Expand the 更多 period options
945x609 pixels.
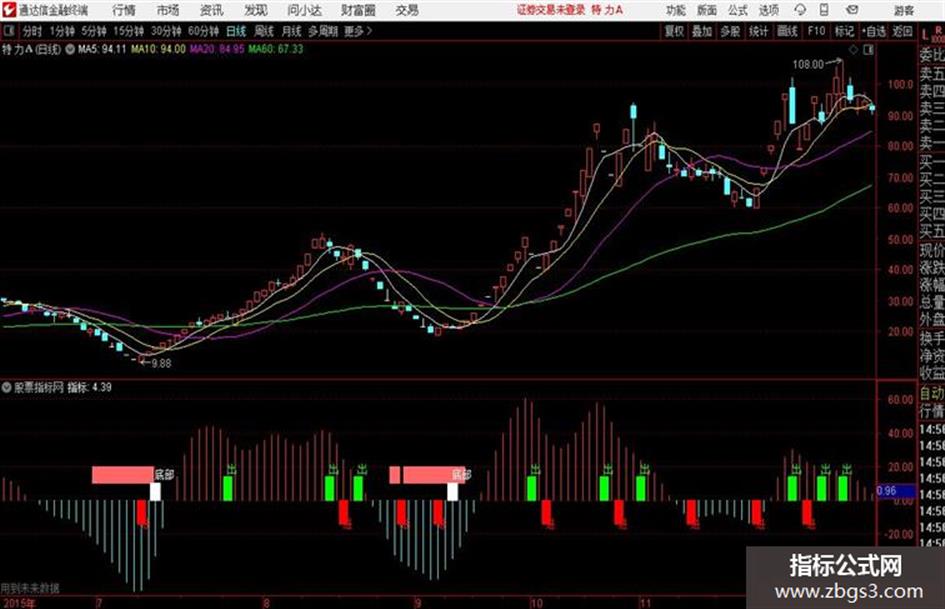358,31
